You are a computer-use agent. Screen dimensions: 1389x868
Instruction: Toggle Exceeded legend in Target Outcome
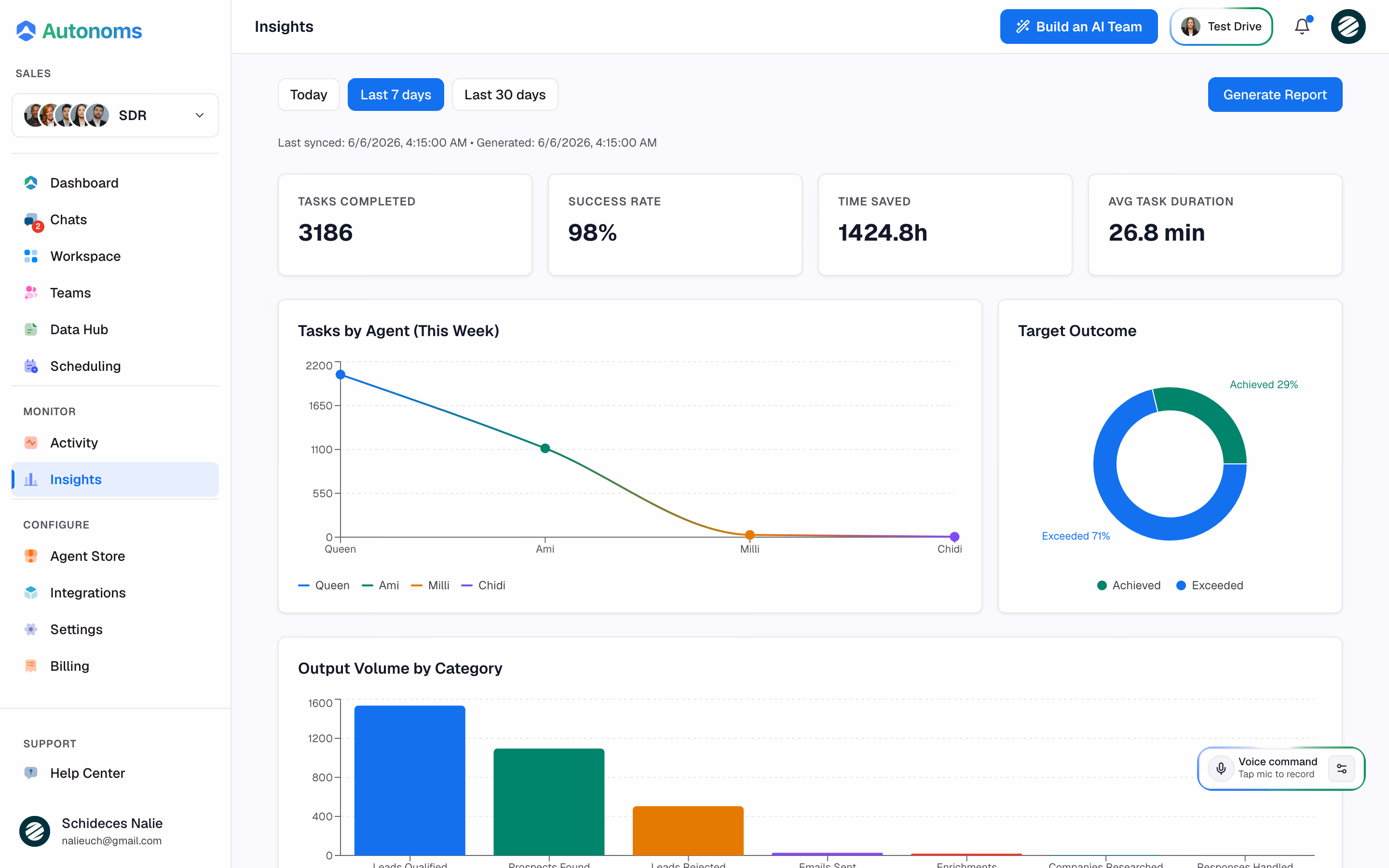tap(1210, 585)
